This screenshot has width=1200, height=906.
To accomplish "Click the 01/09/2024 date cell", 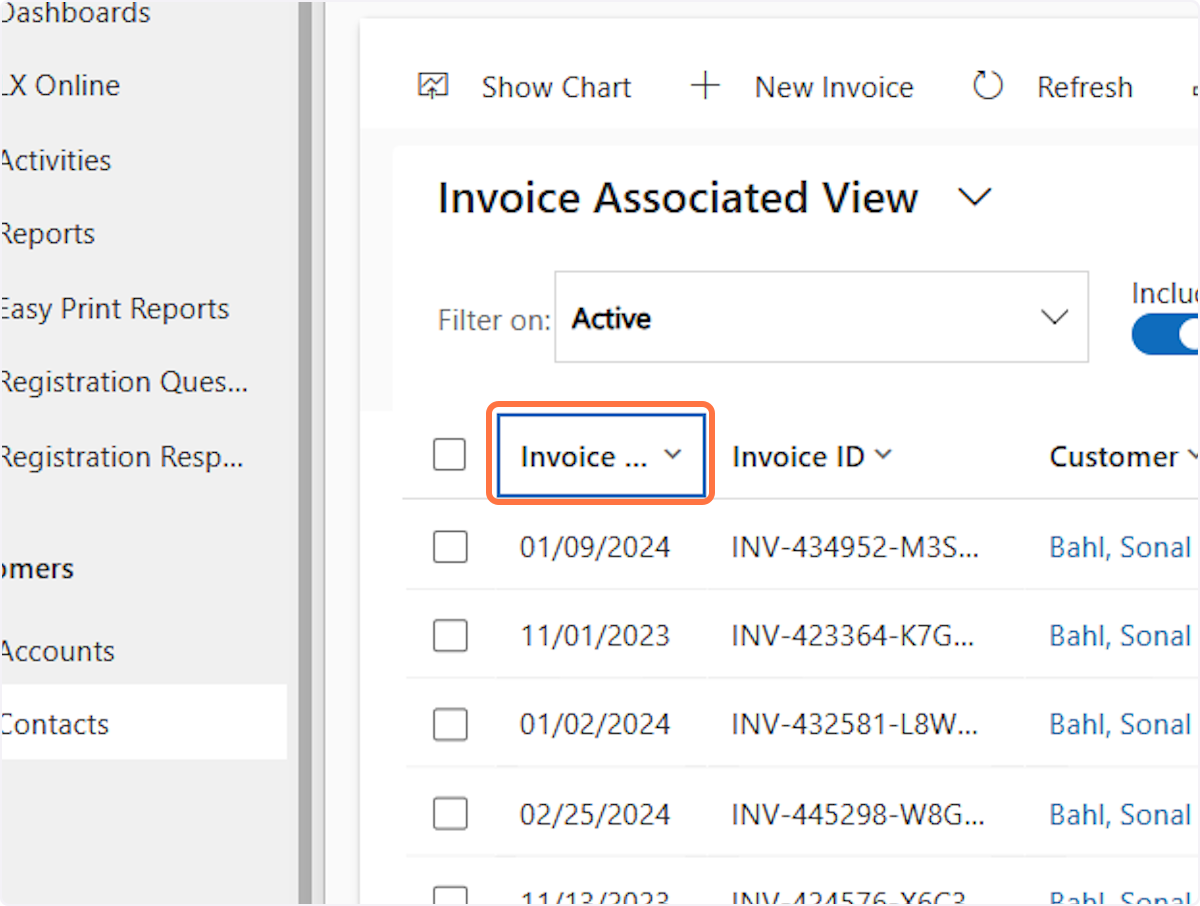I will click(595, 547).
